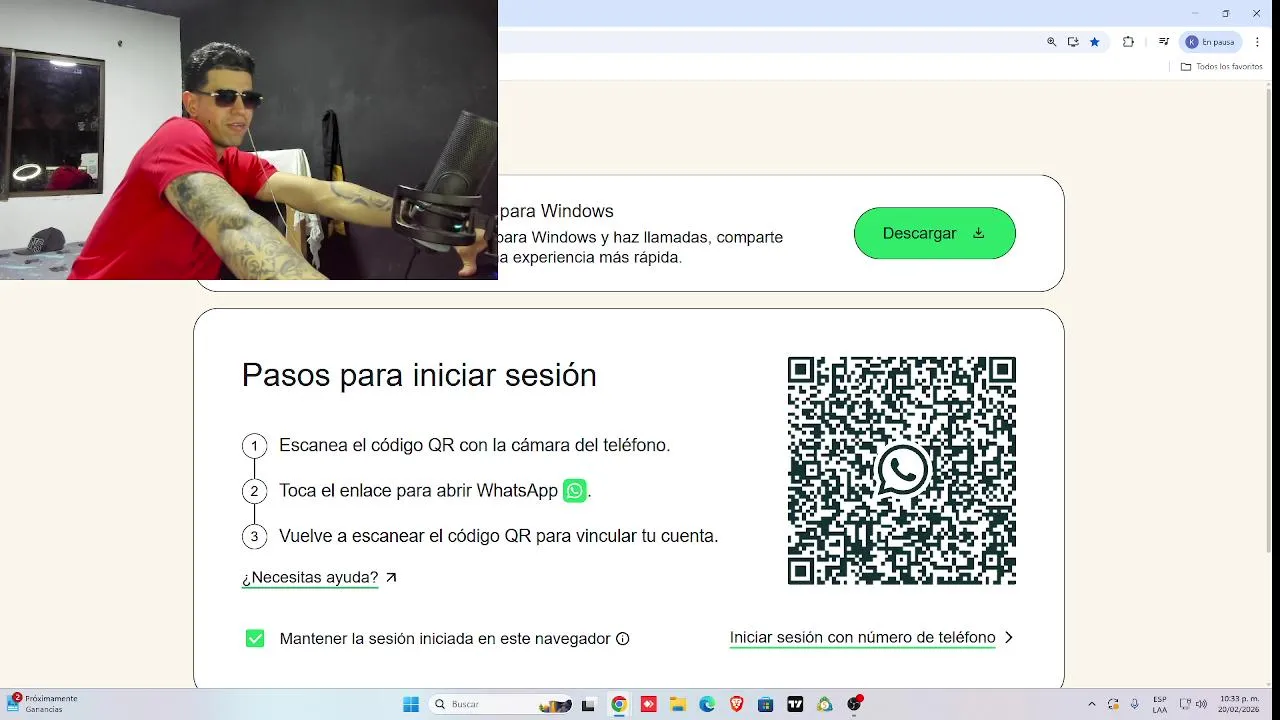
Task: Open the media controls music icon
Action: (1164, 42)
